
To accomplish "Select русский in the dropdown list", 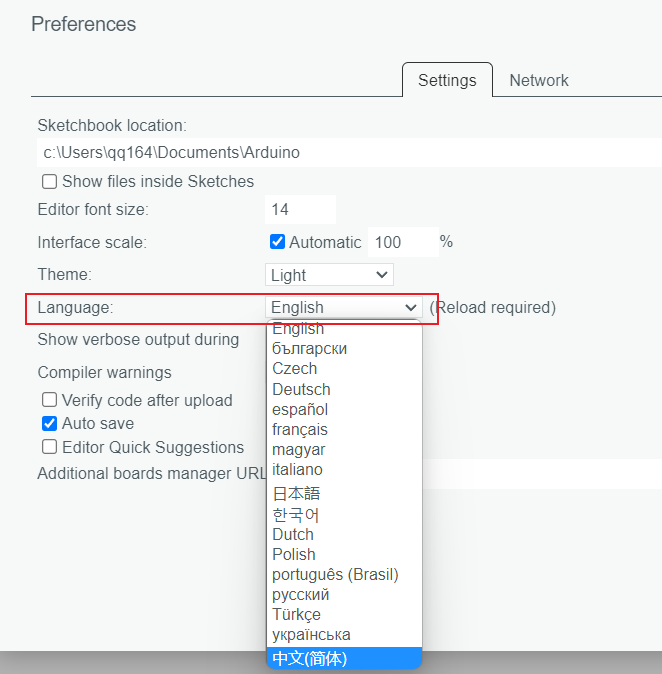I will pos(300,594).
